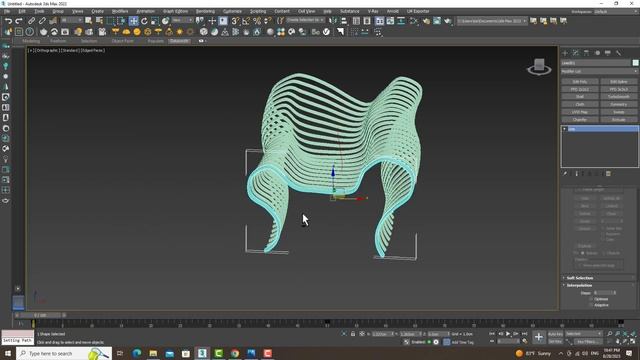This screenshot has width=640, height=360.
Task: Open the Modifiers menu
Action: [x=120, y=11]
